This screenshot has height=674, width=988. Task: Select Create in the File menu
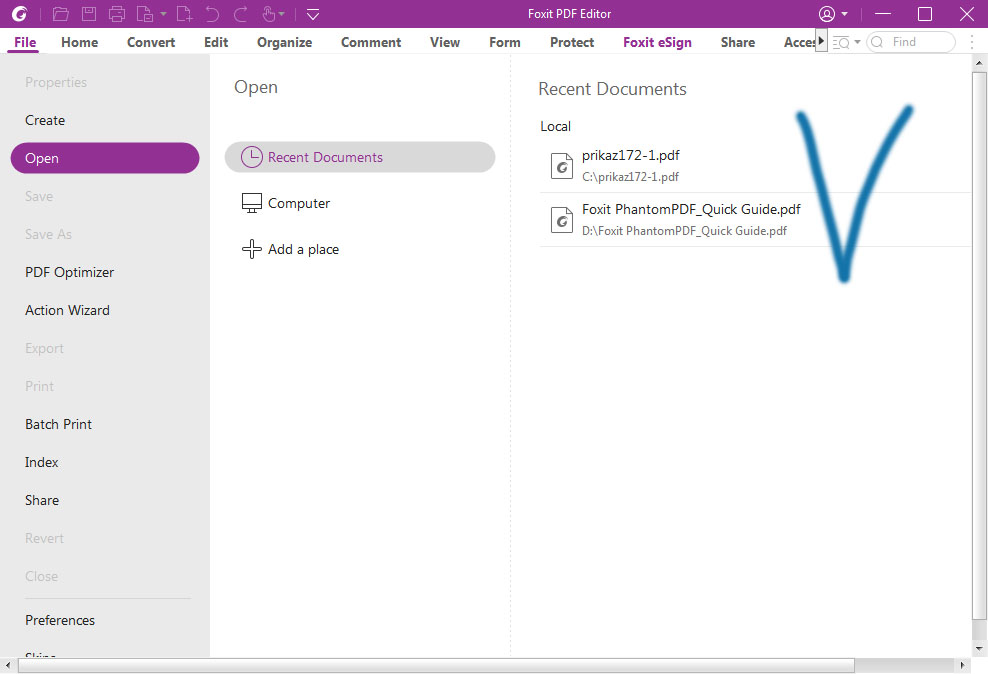(x=45, y=120)
